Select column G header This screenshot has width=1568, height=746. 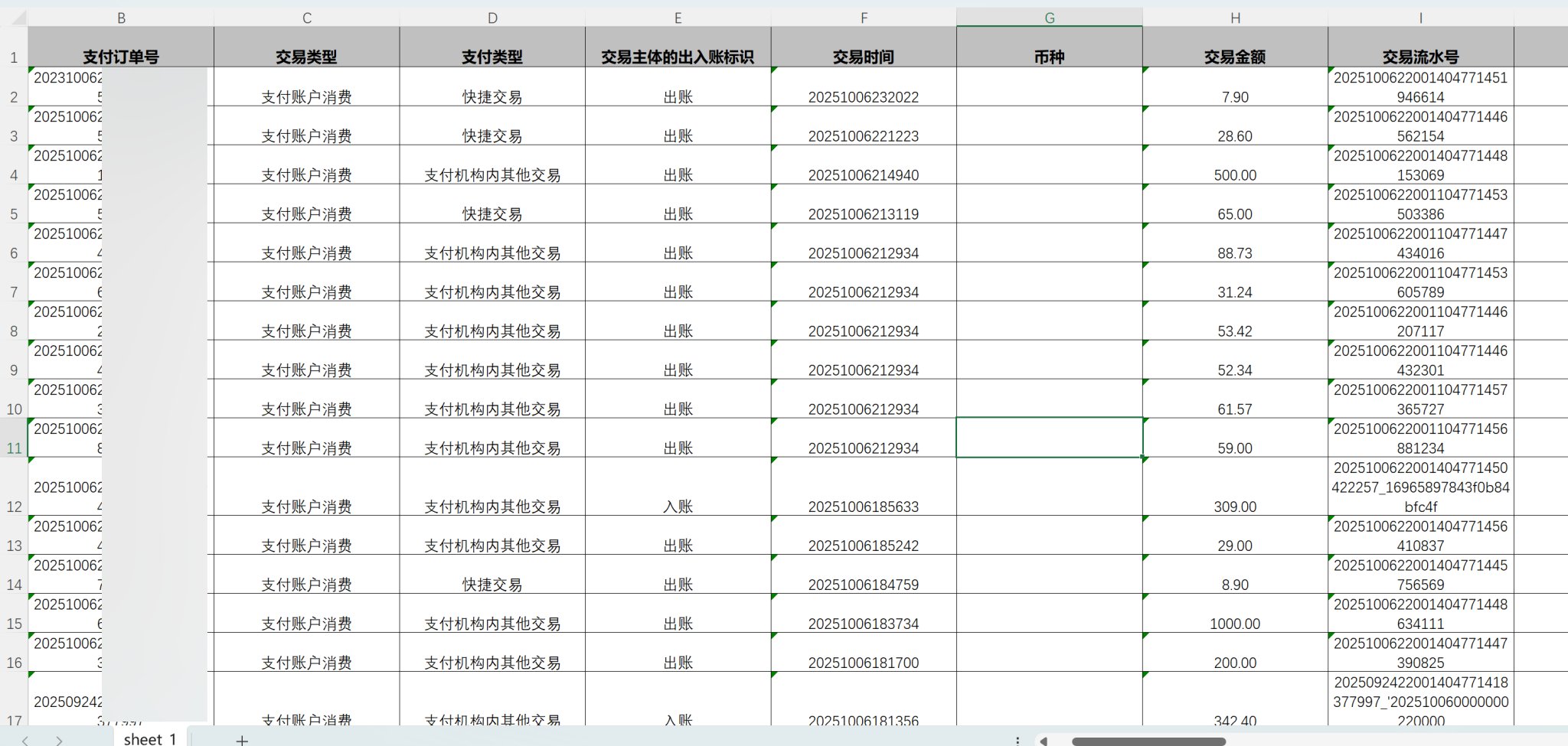(1049, 18)
